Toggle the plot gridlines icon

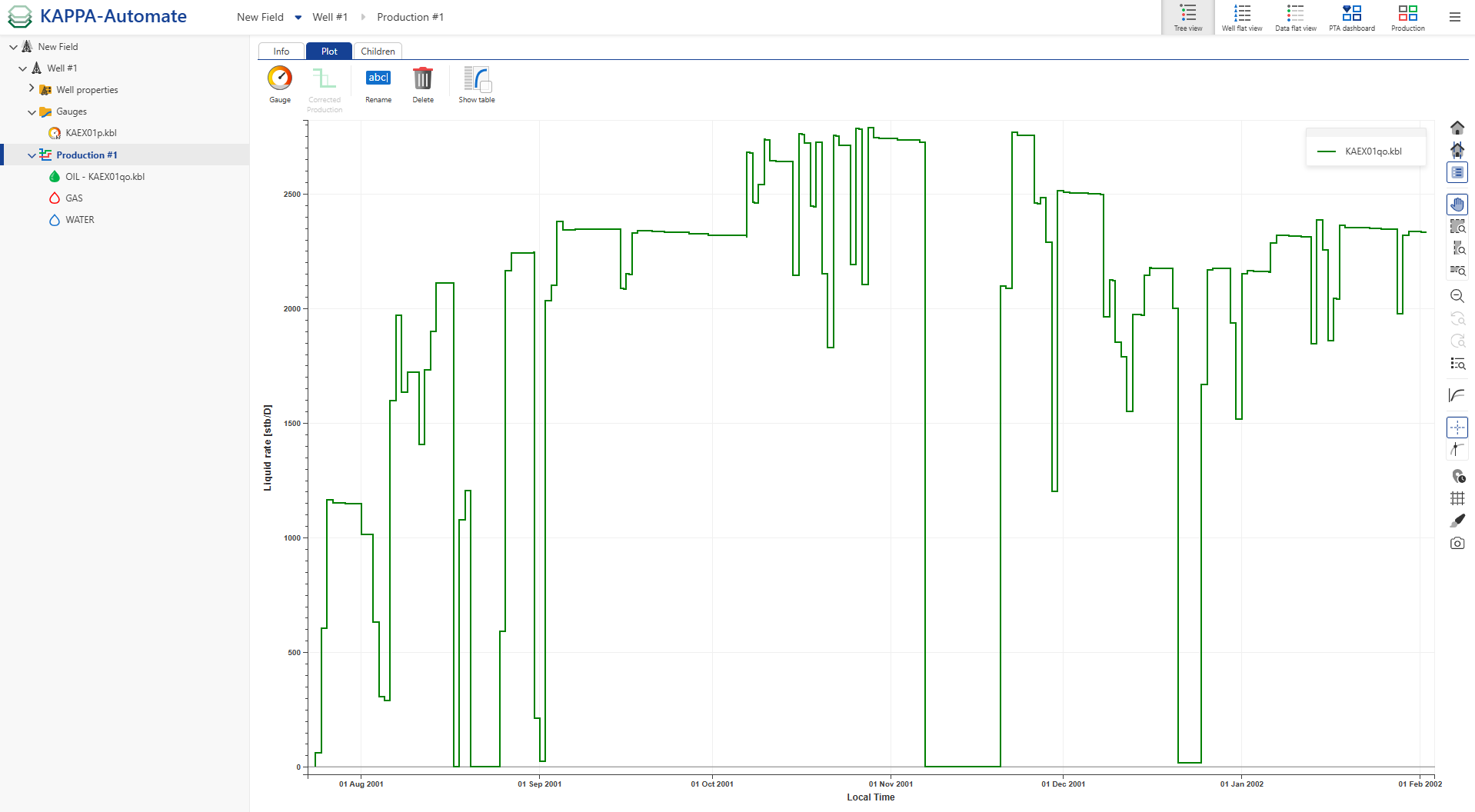(x=1457, y=498)
